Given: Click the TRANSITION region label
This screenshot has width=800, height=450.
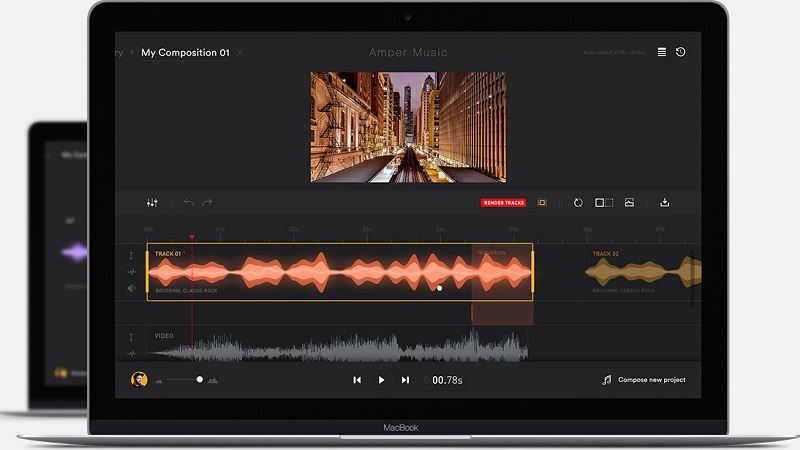Looking at the screenshot, I should [x=491, y=253].
